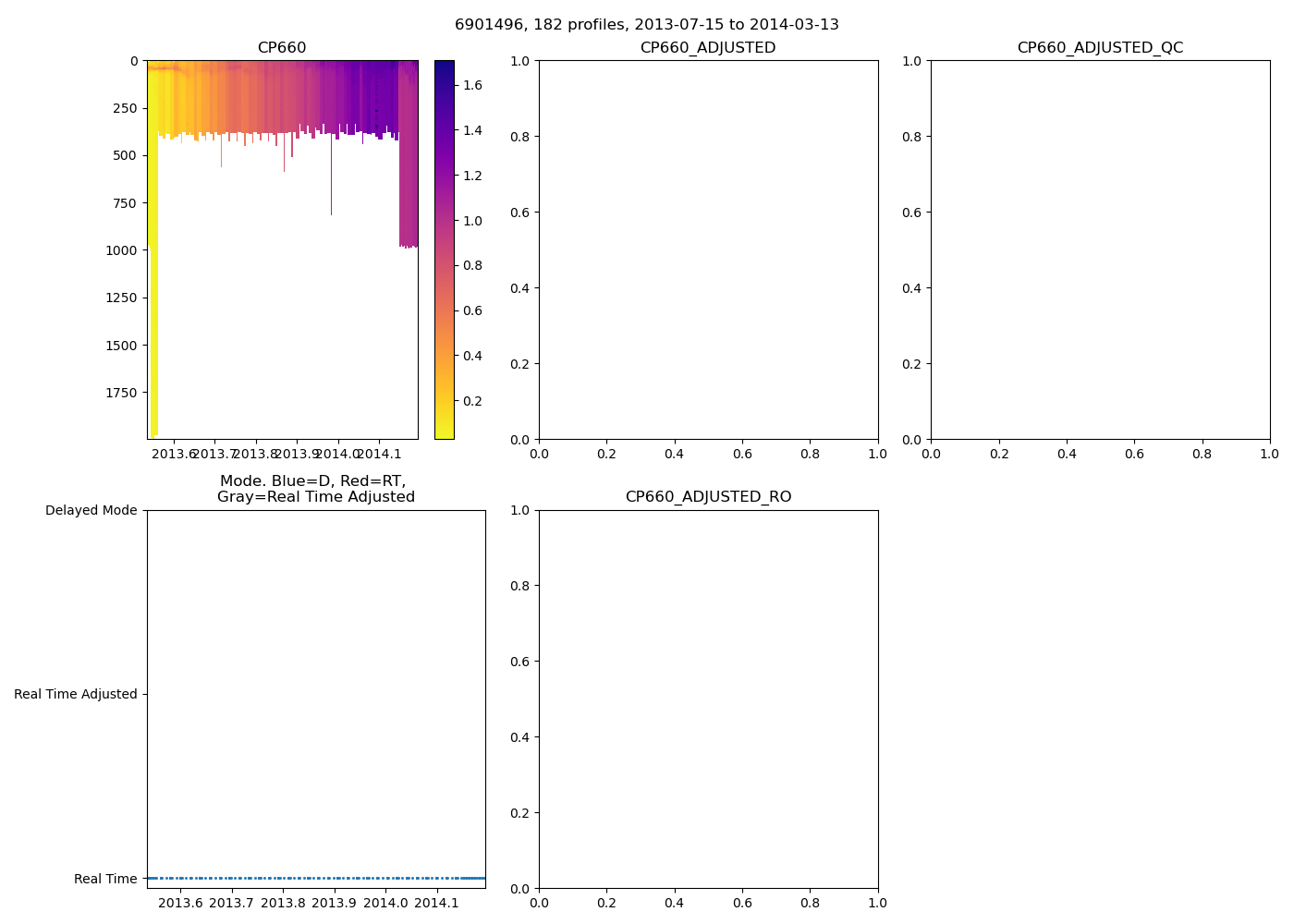Click the 1000 depth tick on CP660 axis
Screen dimensions: 1294x924
coord(120,250)
